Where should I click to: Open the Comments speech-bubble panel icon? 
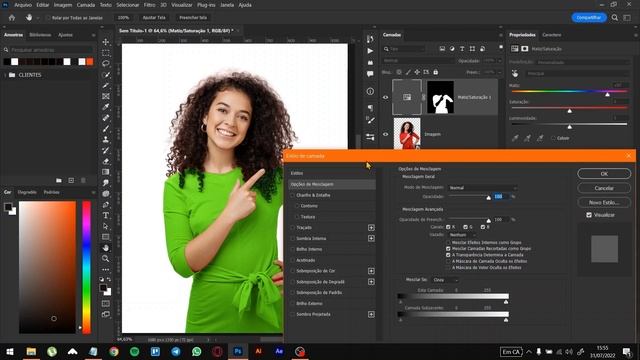click(x=370, y=74)
